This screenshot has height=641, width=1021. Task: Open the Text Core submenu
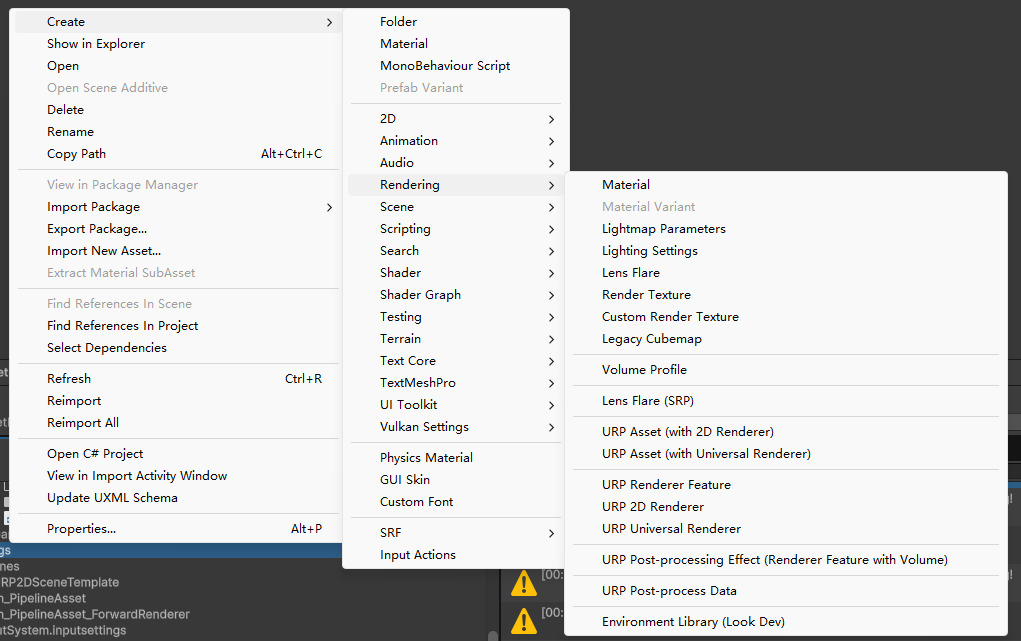coord(456,361)
